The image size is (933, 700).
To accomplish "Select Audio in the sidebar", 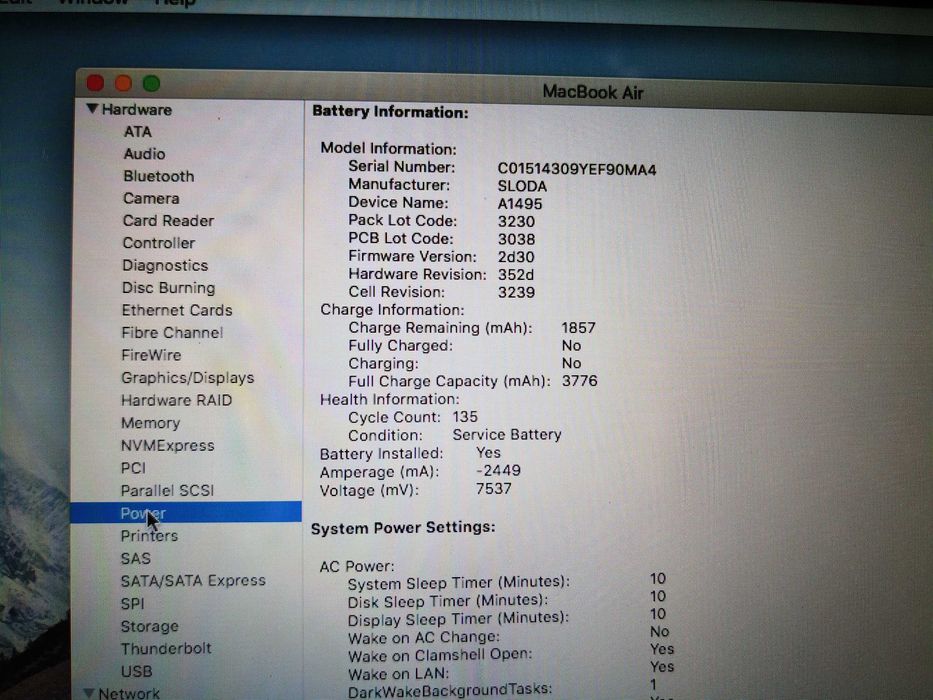I will pos(144,154).
